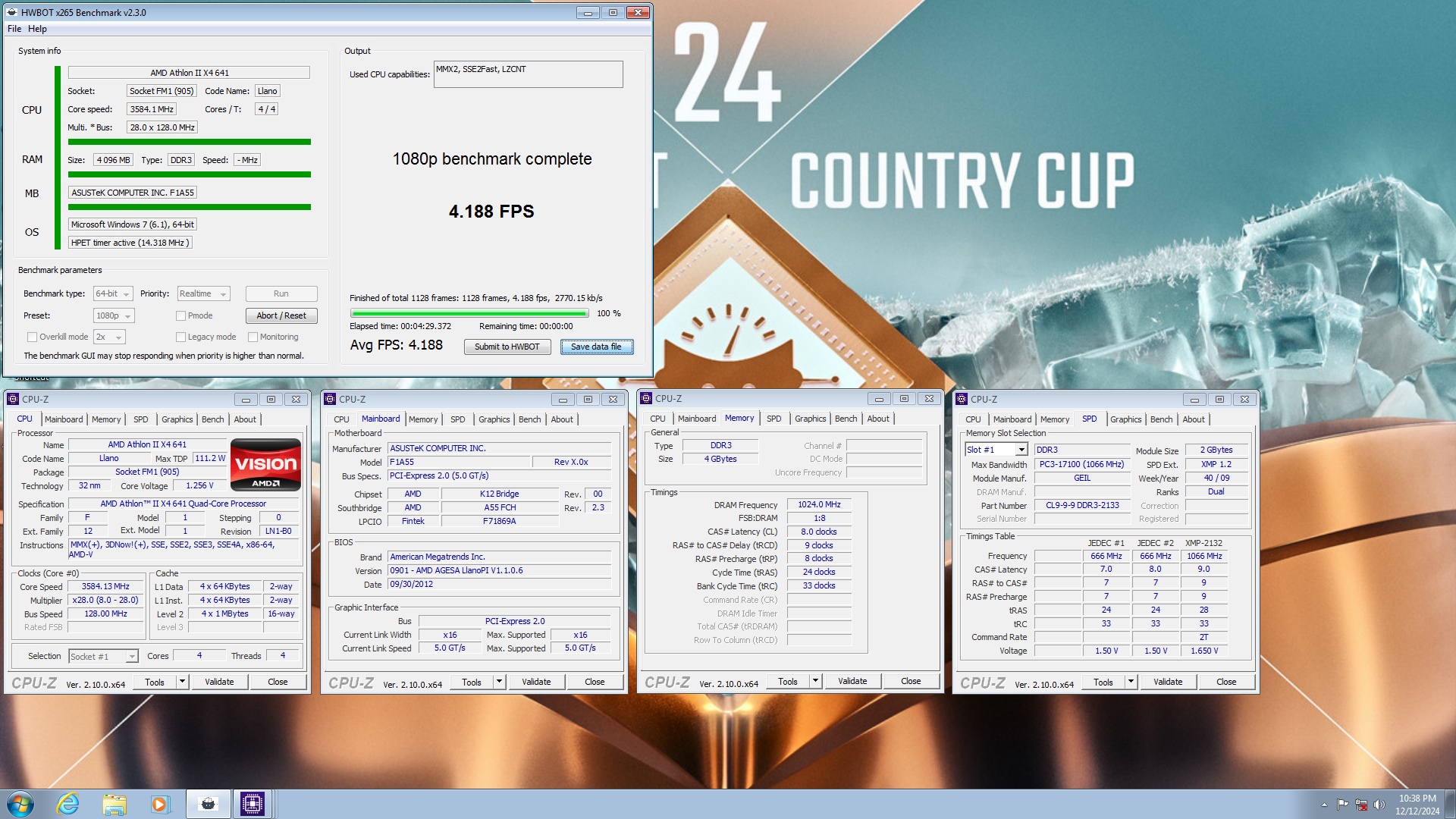Image resolution: width=1456 pixels, height=819 pixels.
Task: Open the File menu in HWBOT
Action: 14,29
